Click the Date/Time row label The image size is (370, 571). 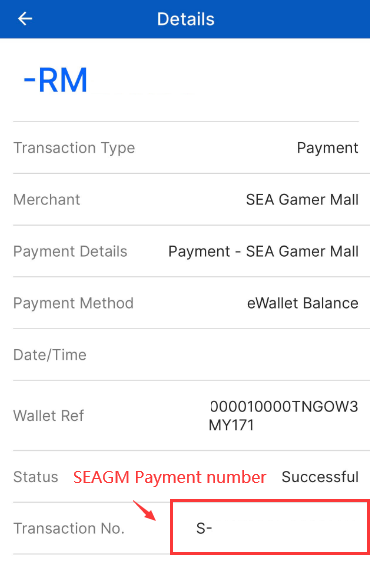[x=50, y=355]
